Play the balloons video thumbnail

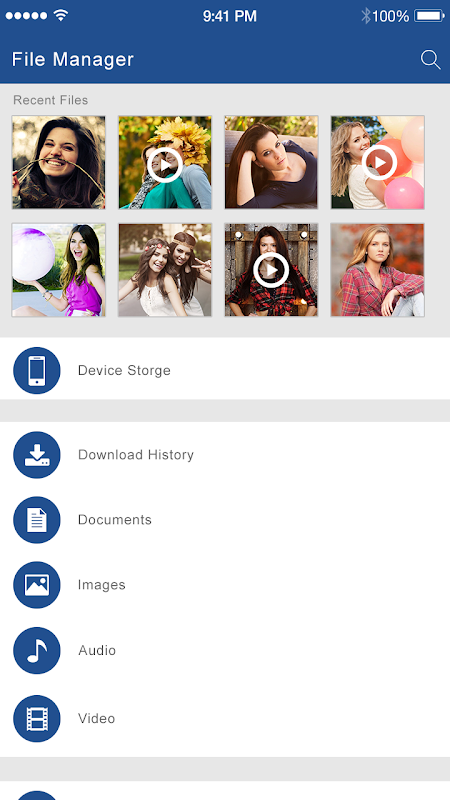[x=380, y=162]
